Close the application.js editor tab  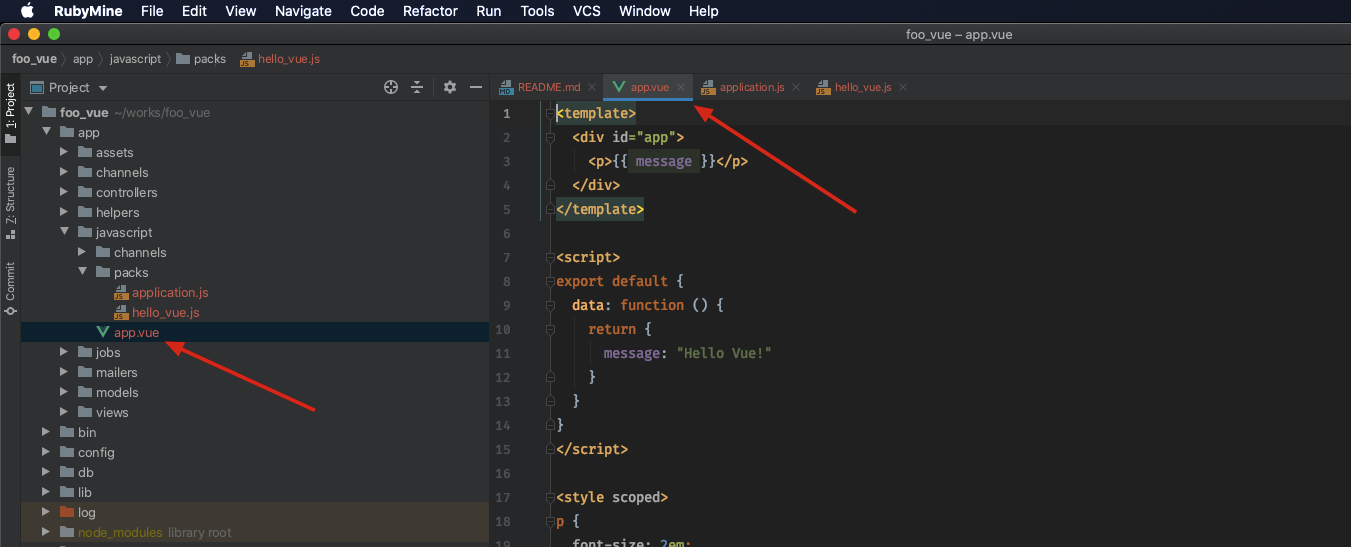[x=796, y=87]
